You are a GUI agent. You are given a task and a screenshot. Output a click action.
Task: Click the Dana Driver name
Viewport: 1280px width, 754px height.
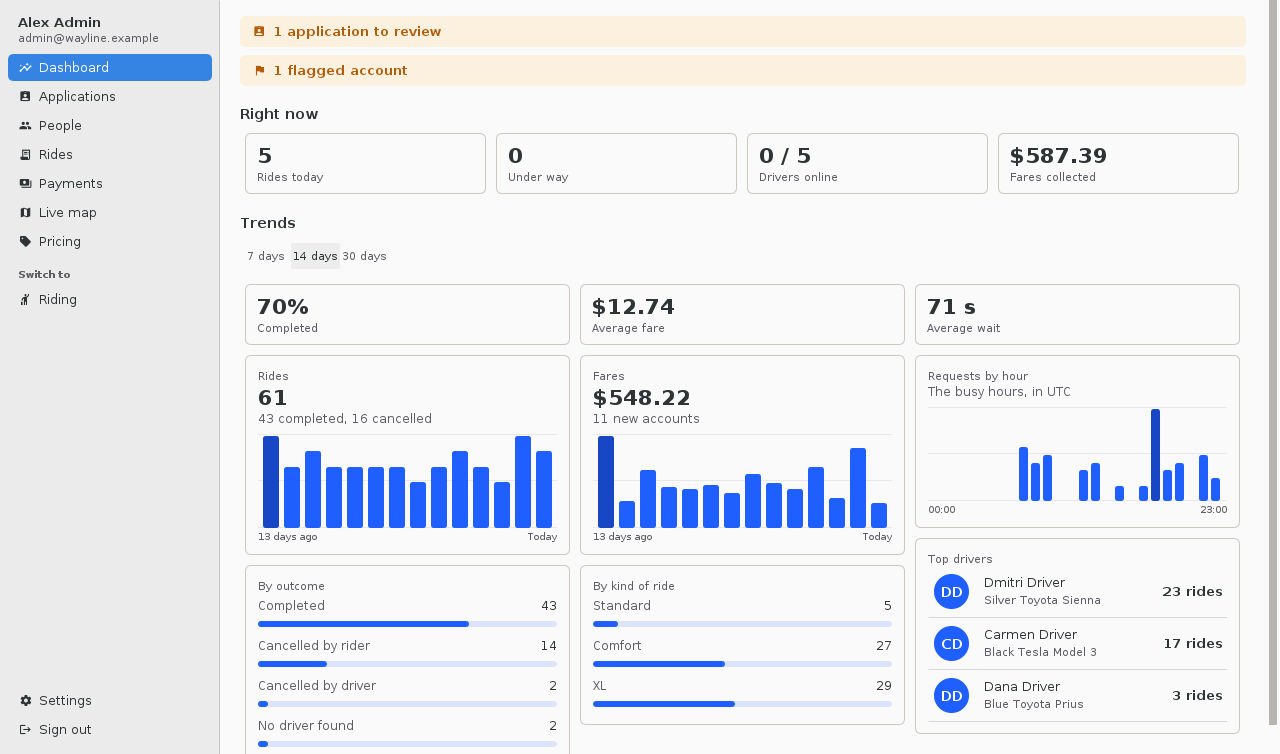pyautogui.click(x=1022, y=687)
